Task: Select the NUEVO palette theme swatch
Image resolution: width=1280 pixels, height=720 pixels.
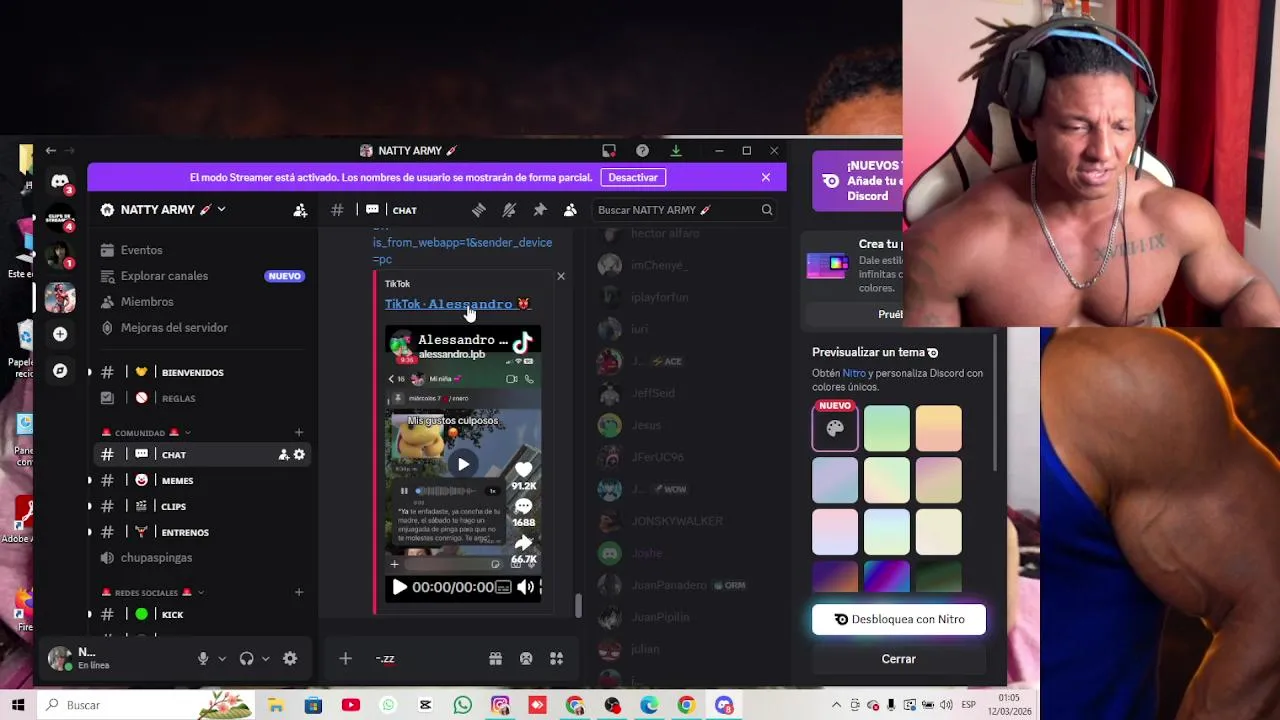Action: click(x=835, y=429)
